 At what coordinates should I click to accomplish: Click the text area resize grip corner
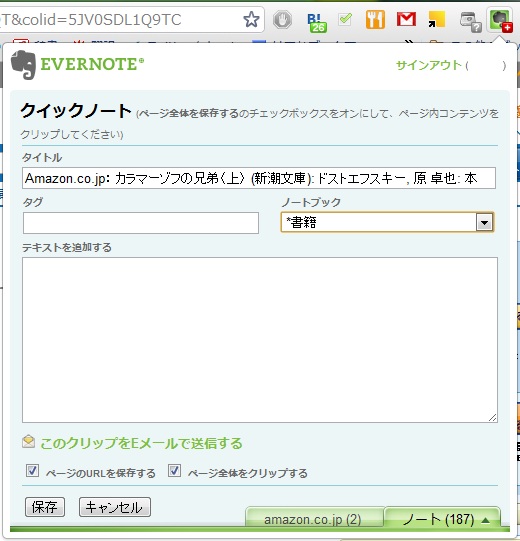[x=492, y=417]
